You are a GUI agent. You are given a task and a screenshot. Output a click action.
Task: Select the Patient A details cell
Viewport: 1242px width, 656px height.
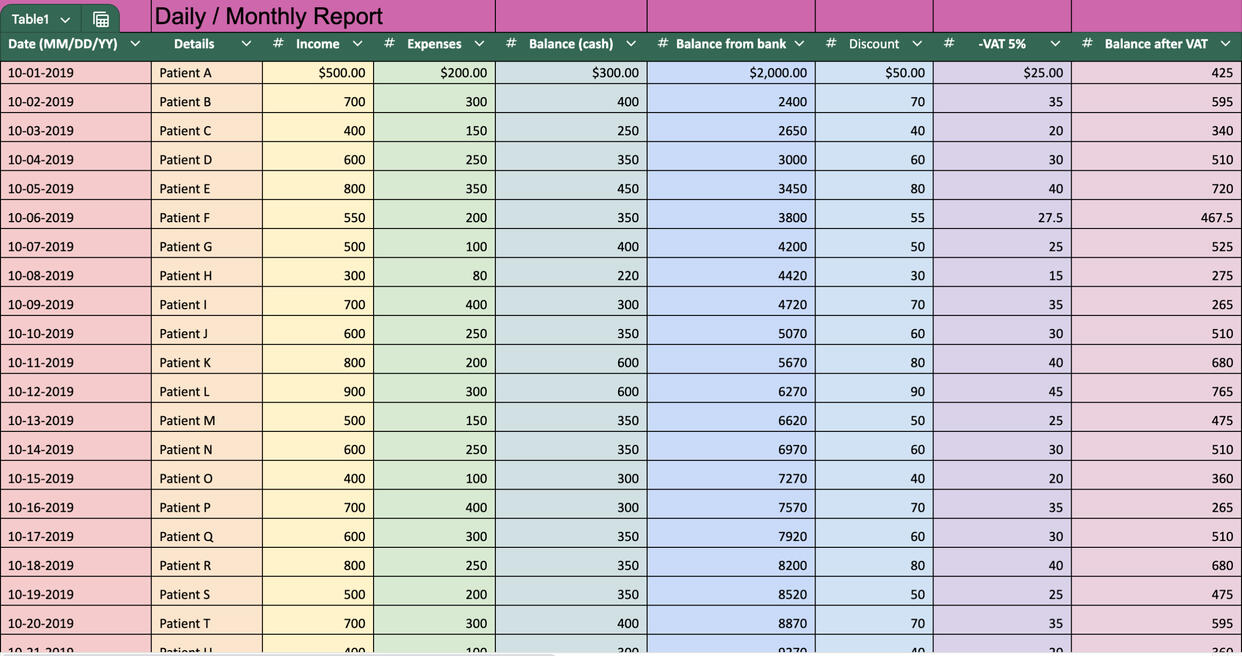(x=206, y=73)
